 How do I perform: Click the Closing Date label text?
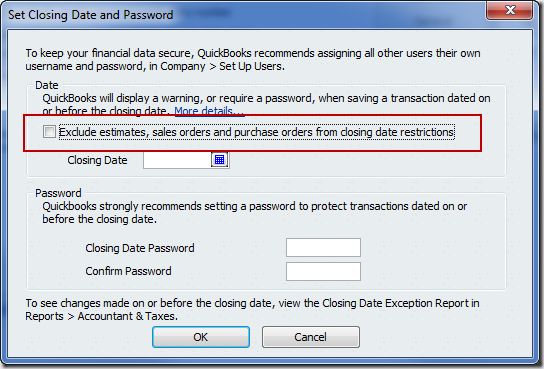pyautogui.click(x=97, y=160)
